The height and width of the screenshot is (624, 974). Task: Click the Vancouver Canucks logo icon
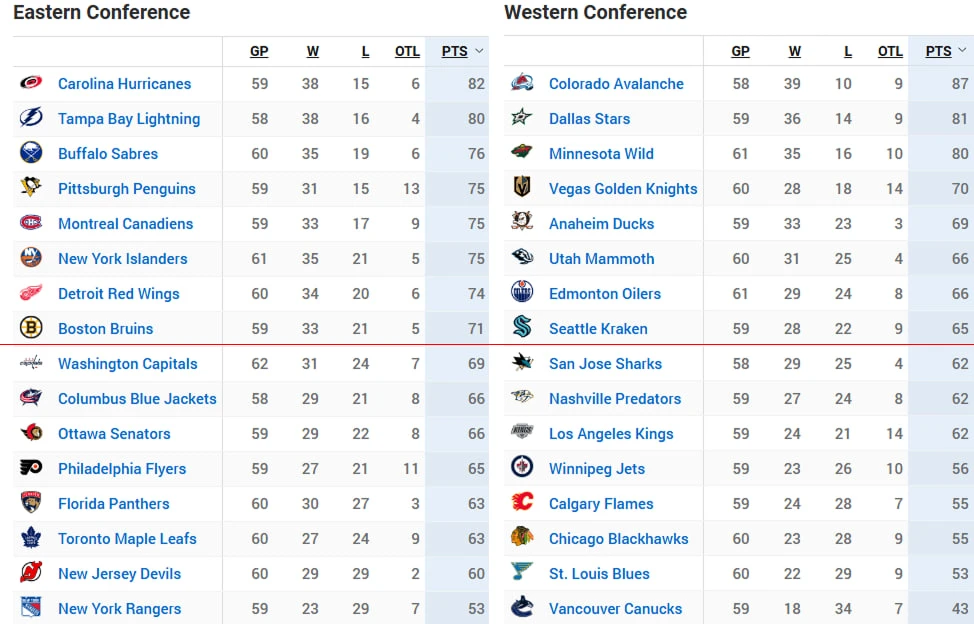click(522, 608)
